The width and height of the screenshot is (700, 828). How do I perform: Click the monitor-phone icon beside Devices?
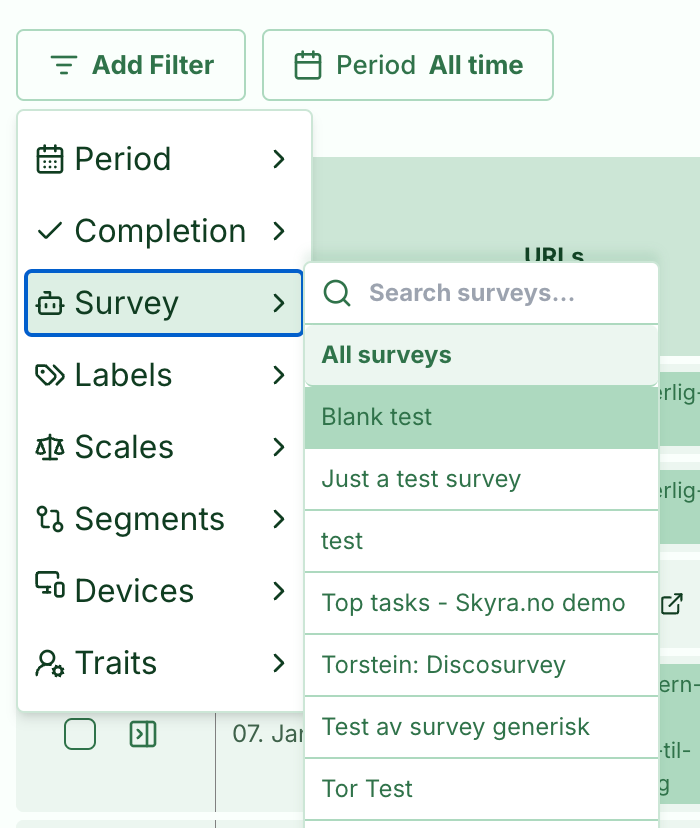pyautogui.click(x=50, y=585)
